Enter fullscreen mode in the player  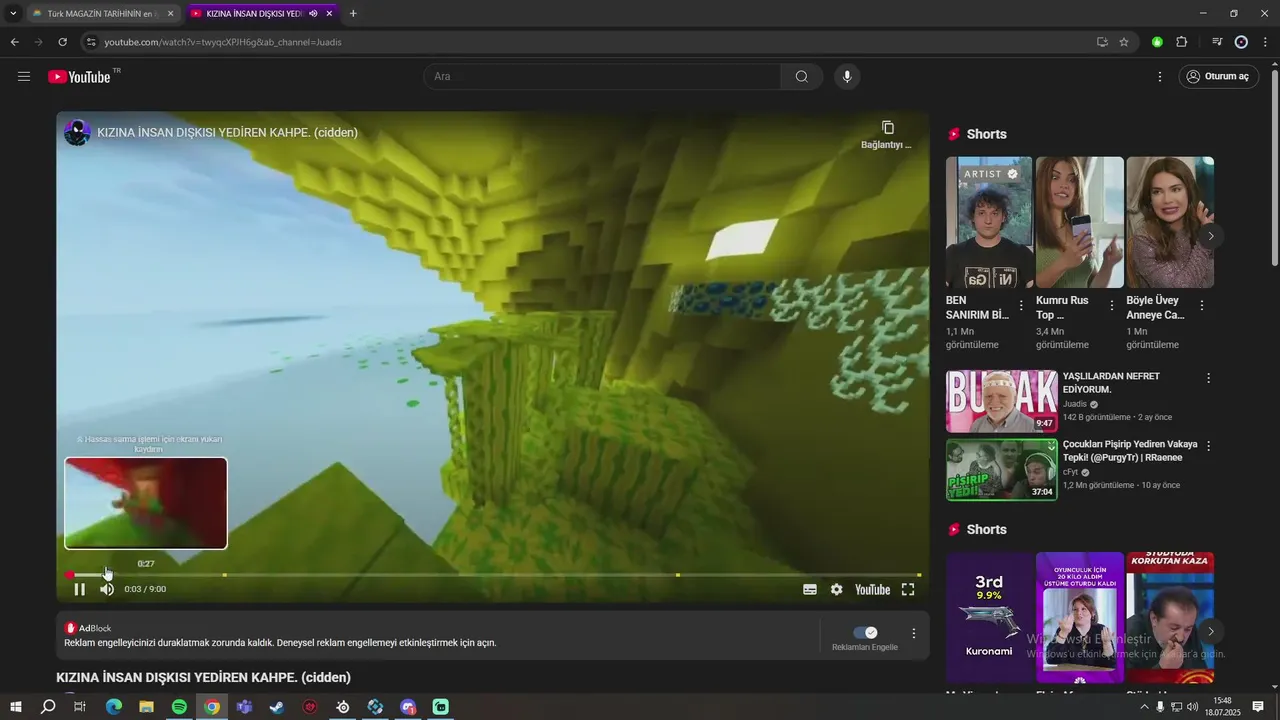point(908,589)
